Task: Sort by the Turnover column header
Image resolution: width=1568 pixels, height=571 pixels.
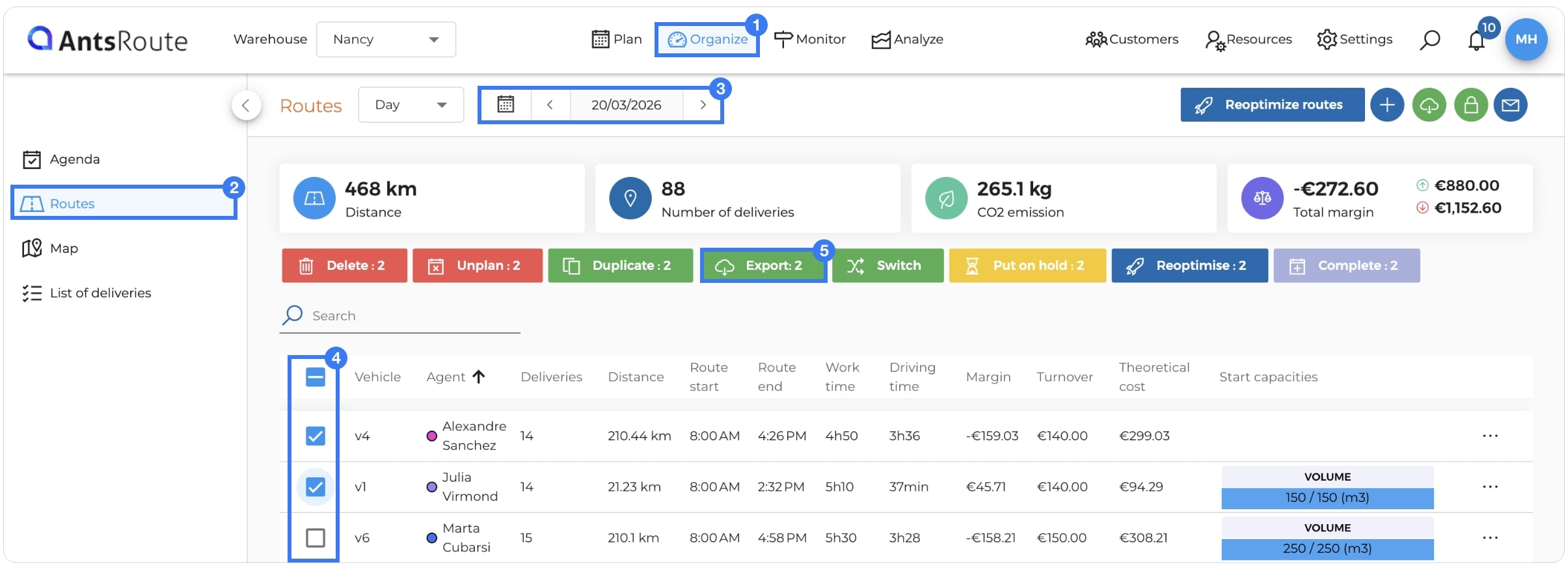Action: 1064,377
